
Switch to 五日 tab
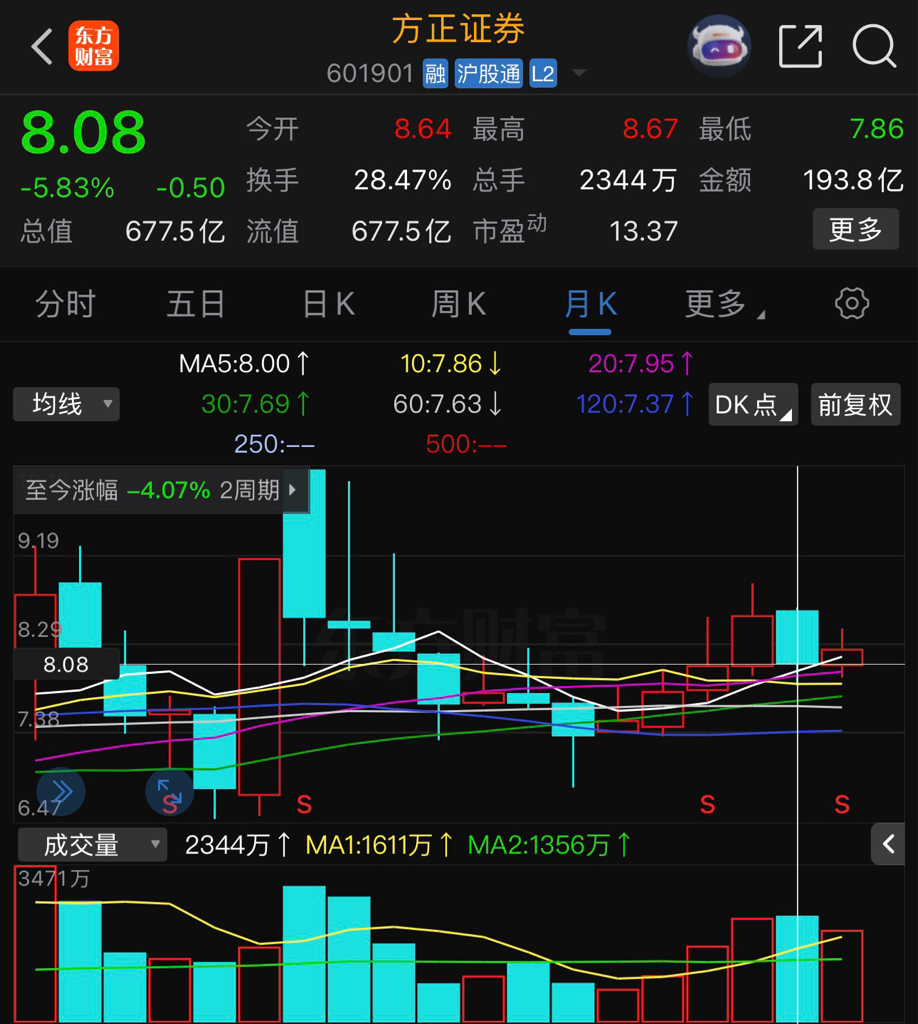pos(196,304)
